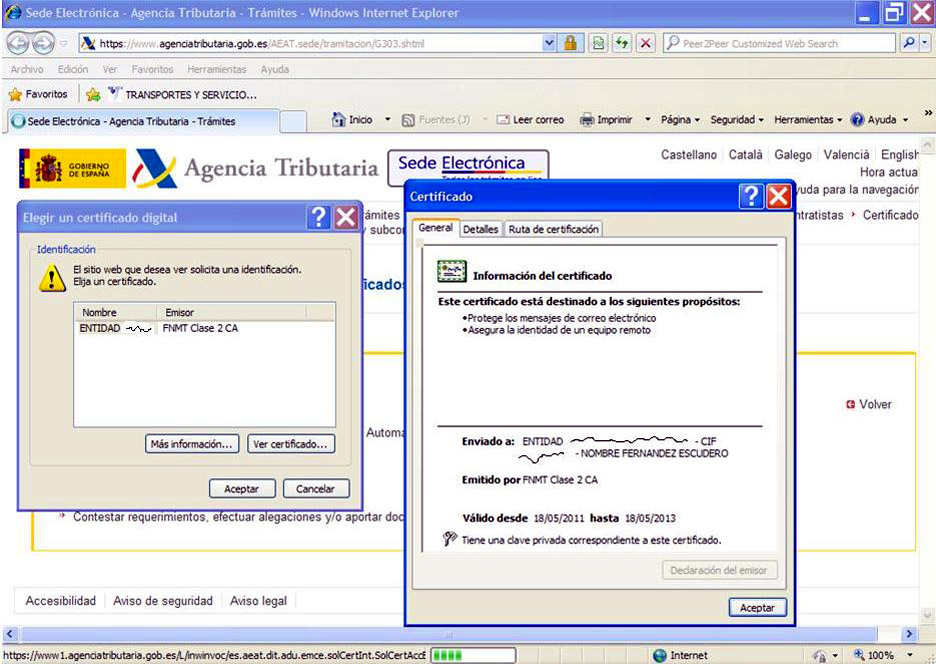Click the Favoritos star icon
Viewport: 936px width, 664px height.
(x=16, y=94)
